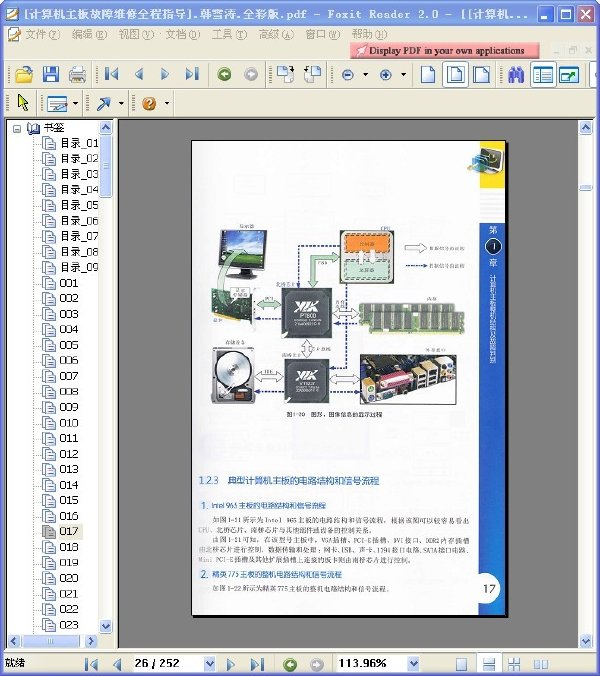The image size is (600, 676).
Task: Click bookmark panel scroll down arrow
Action: (106, 626)
